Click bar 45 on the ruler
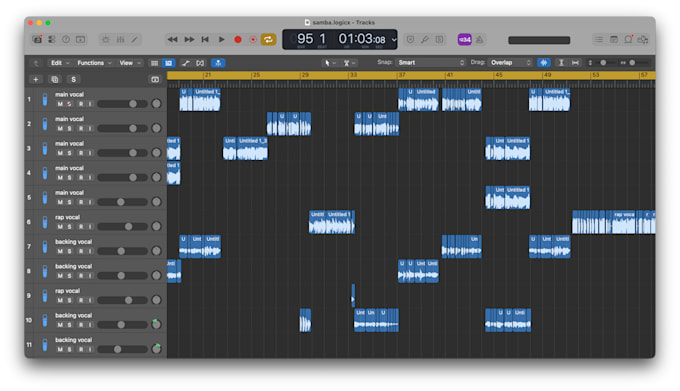The image size is (680, 391). pyautogui.click(x=498, y=75)
